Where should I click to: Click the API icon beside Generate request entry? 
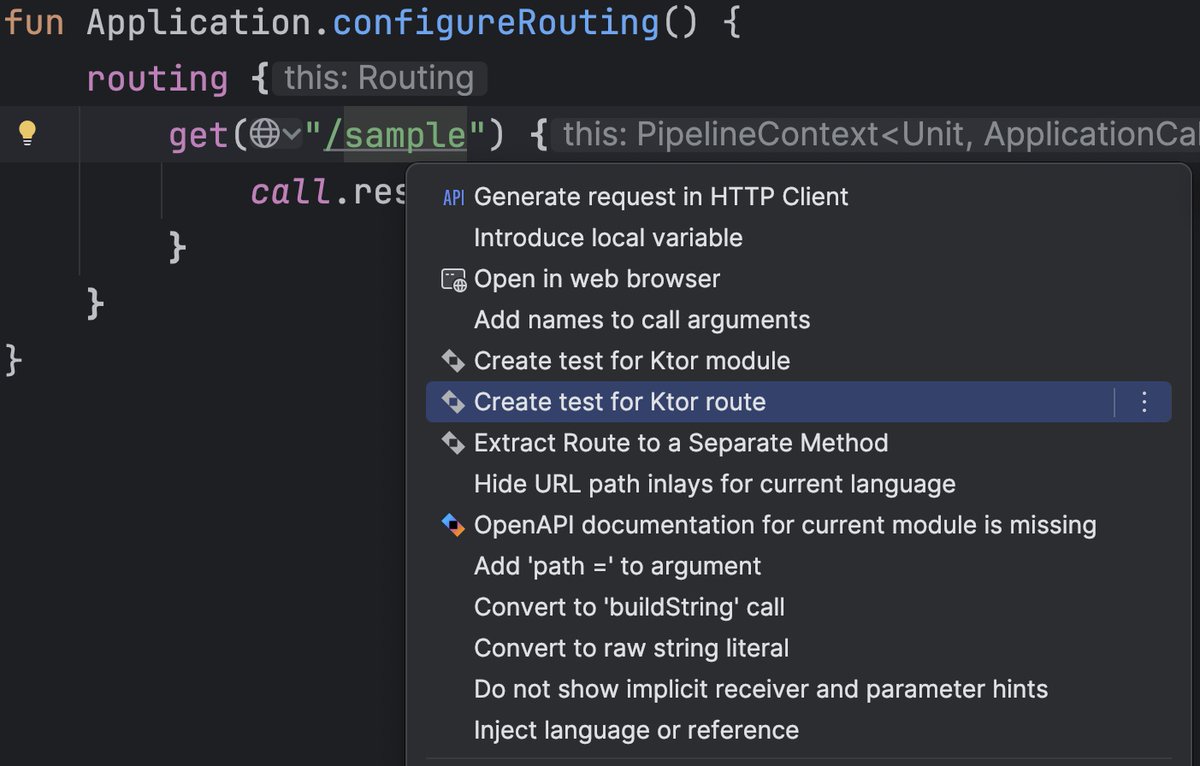tap(453, 197)
